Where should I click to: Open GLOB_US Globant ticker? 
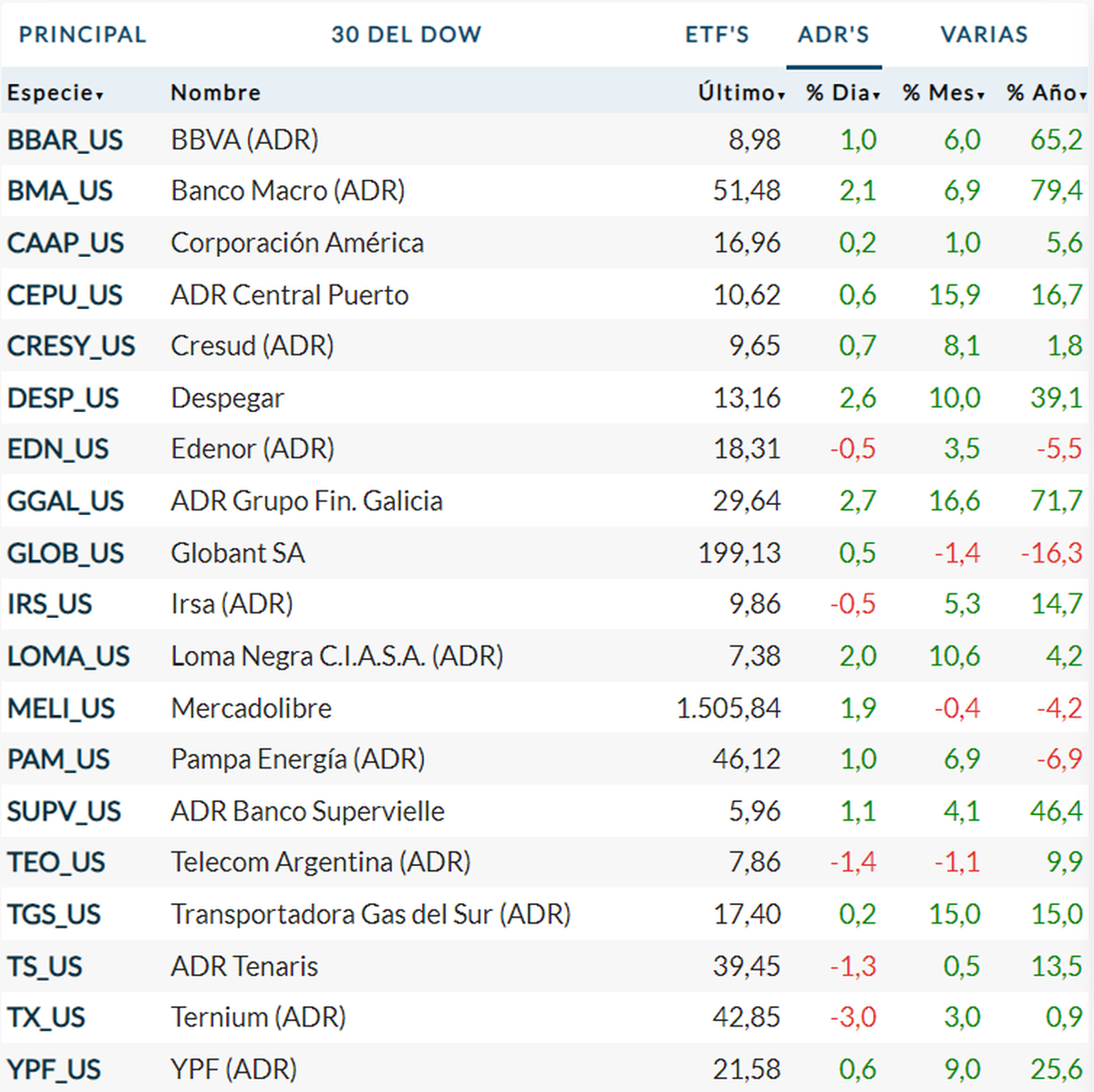point(66,553)
